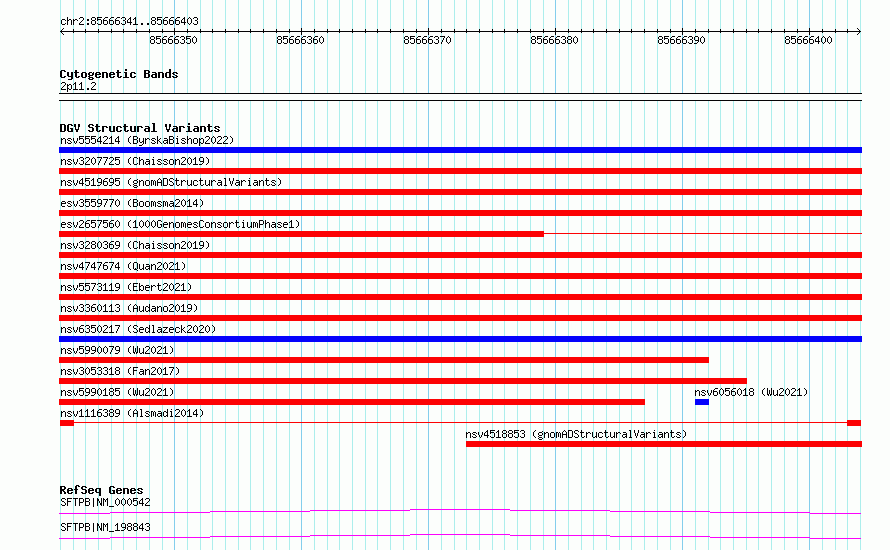The height and width of the screenshot is (550, 890).
Task: Open variant nsv3053318 (Fan2017) label
Action: tap(120, 371)
